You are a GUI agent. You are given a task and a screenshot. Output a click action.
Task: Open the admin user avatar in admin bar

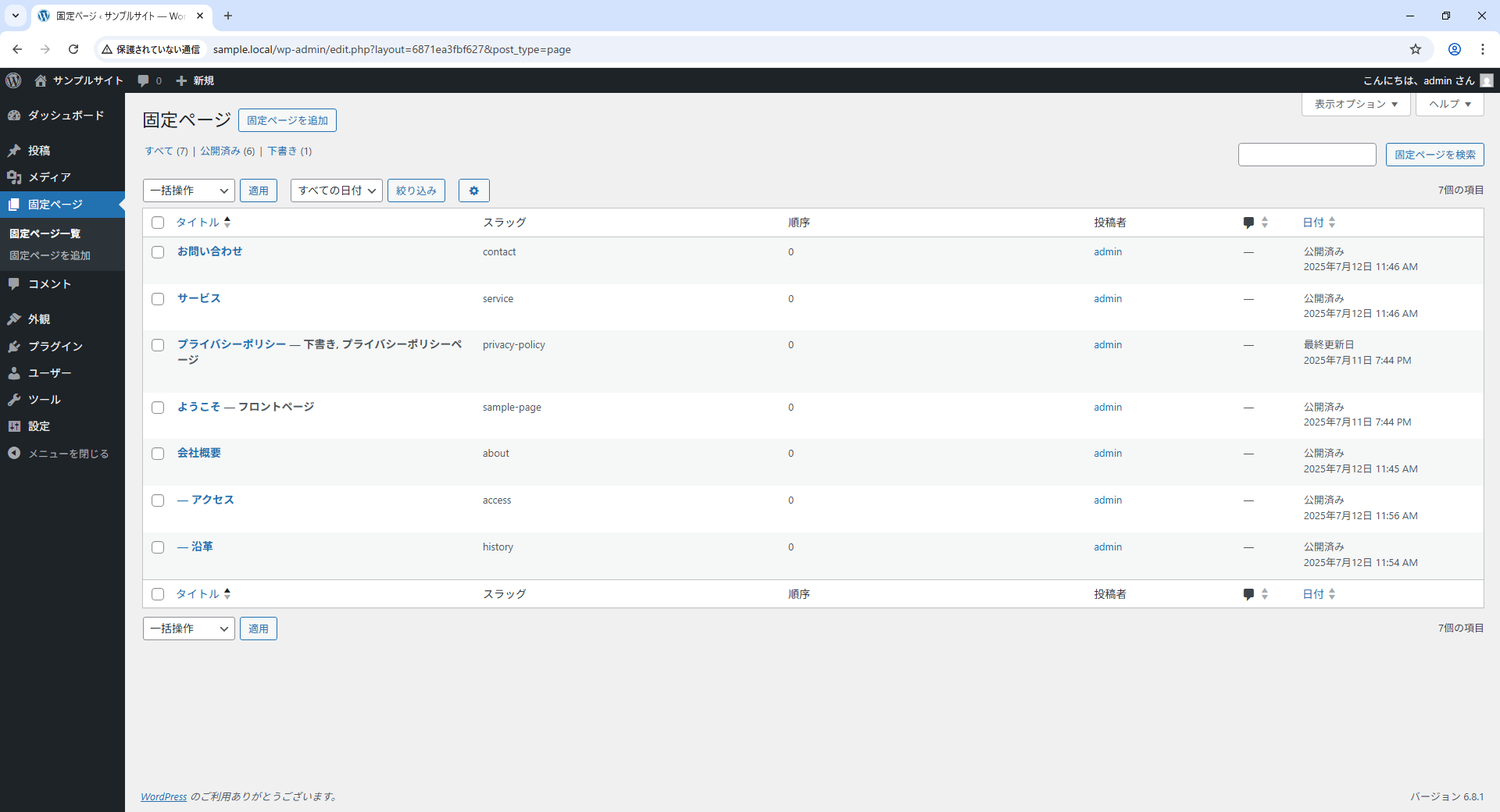pos(1487,80)
